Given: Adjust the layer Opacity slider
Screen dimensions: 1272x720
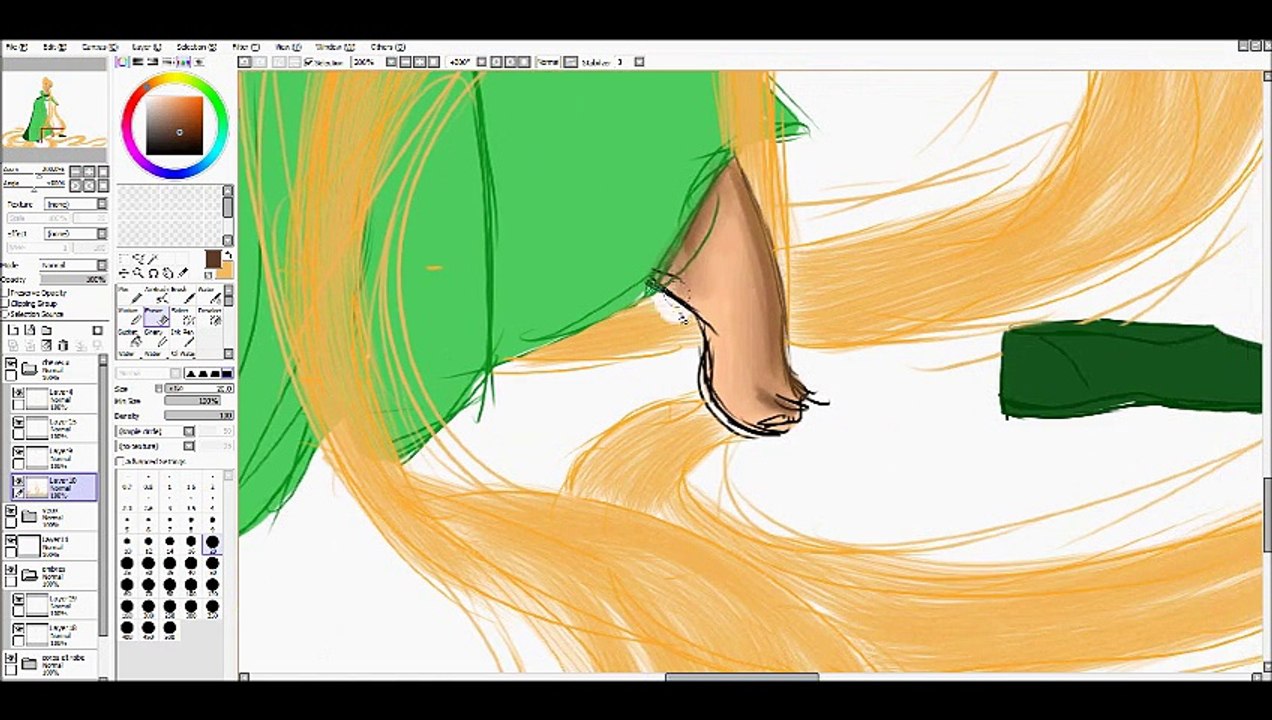Looking at the screenshot, I should [x=74, y=279].
